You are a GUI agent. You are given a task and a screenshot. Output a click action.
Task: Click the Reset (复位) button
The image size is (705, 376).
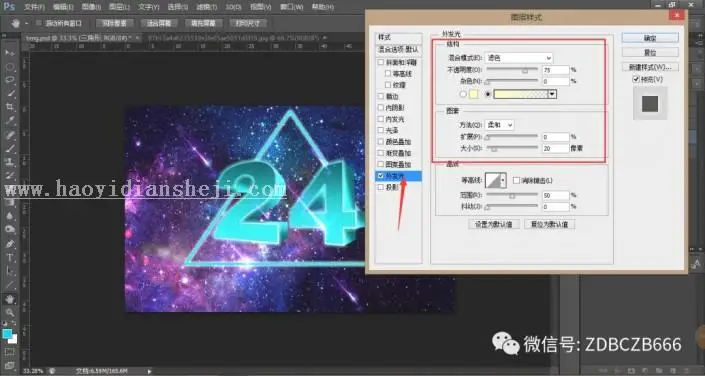click(650, 53)
